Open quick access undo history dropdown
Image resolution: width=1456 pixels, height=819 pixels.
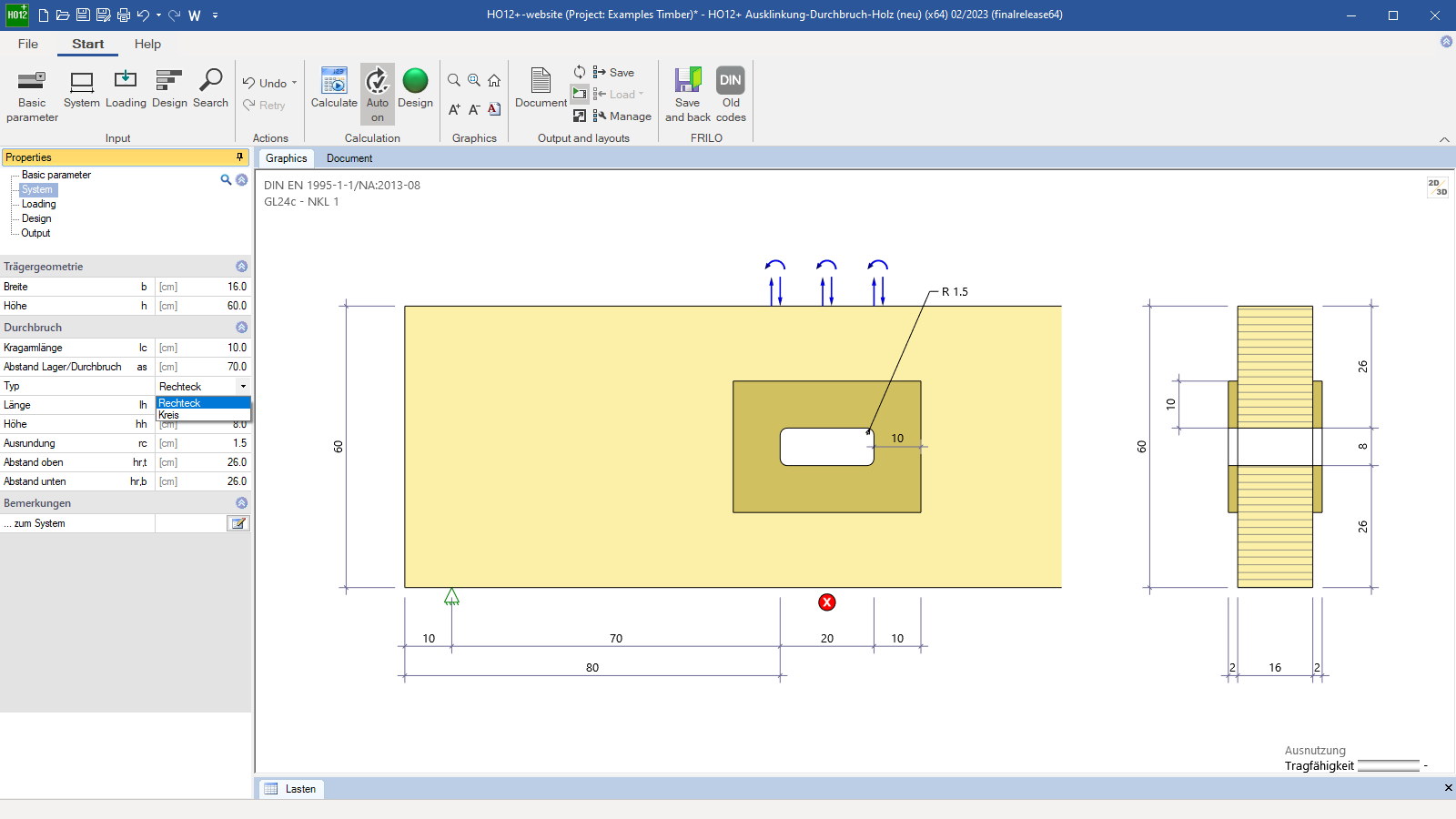(x=158, y=15)
